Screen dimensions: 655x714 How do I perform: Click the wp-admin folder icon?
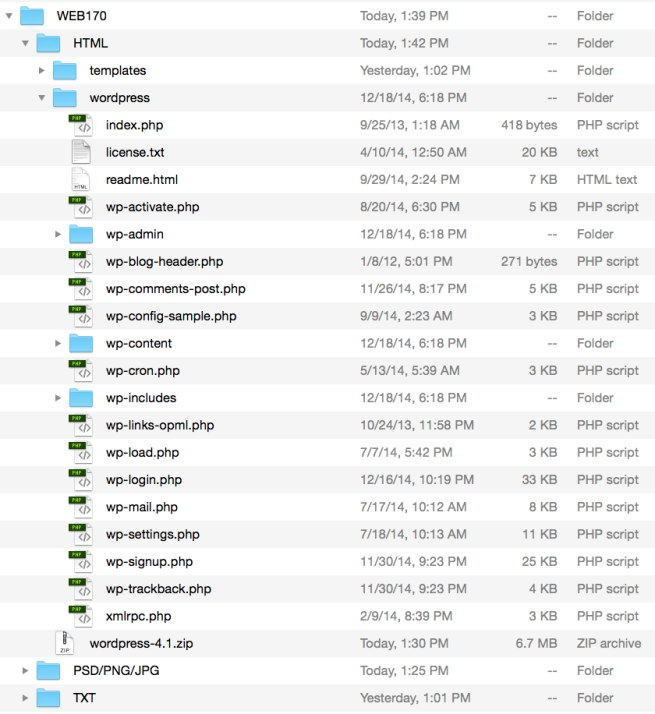pyautogui.click(x=81, y=234)
